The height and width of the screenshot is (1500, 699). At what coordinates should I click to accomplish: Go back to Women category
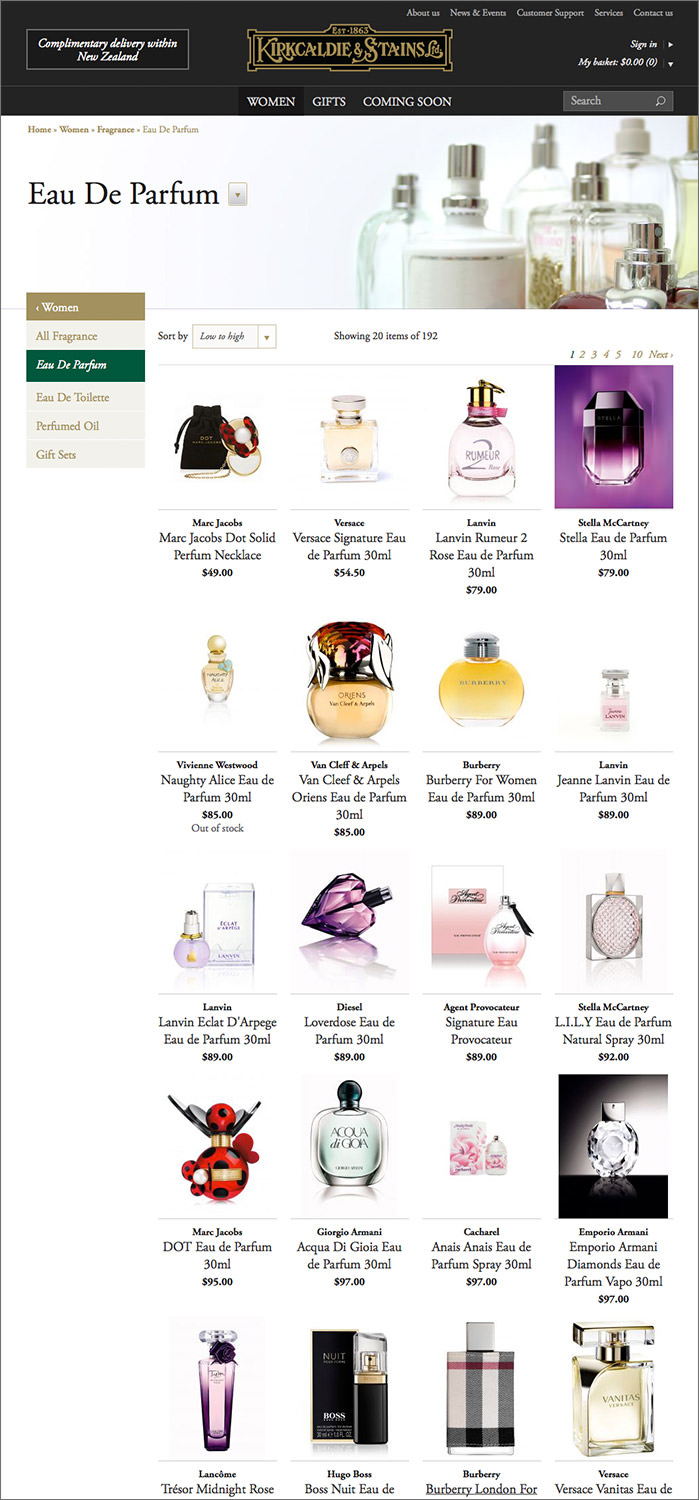[x=86, y=307]
